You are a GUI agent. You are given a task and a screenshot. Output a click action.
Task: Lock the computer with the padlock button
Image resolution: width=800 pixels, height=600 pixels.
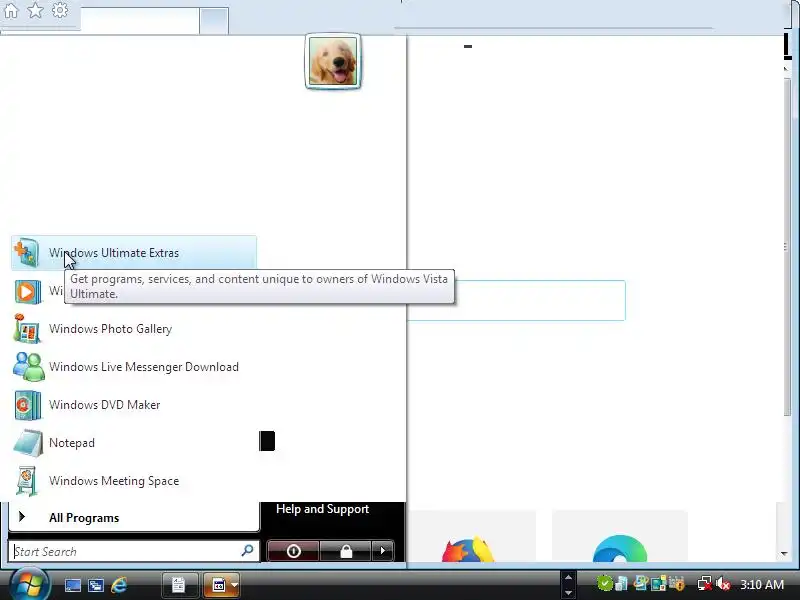[346, 551]
